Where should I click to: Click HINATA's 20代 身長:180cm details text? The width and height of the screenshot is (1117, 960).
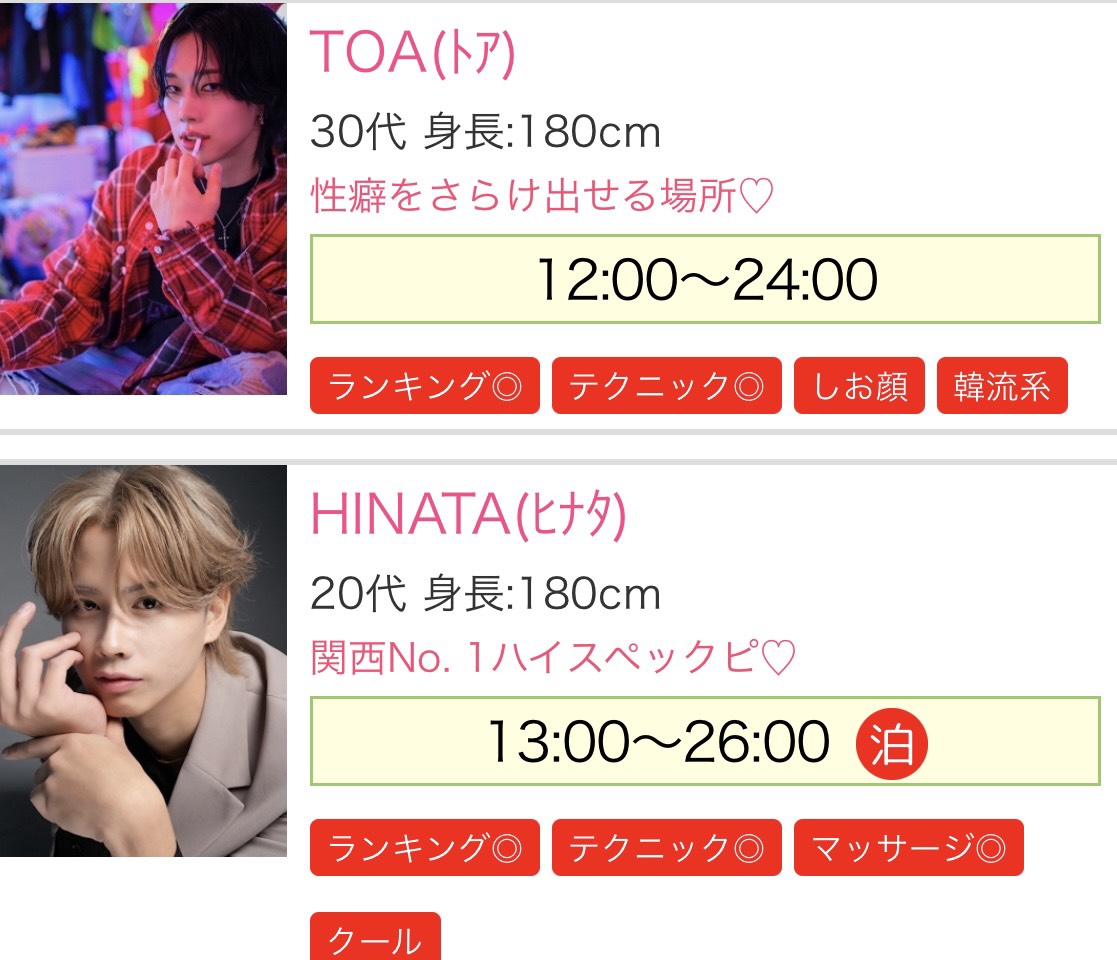[x=485, y=594]
